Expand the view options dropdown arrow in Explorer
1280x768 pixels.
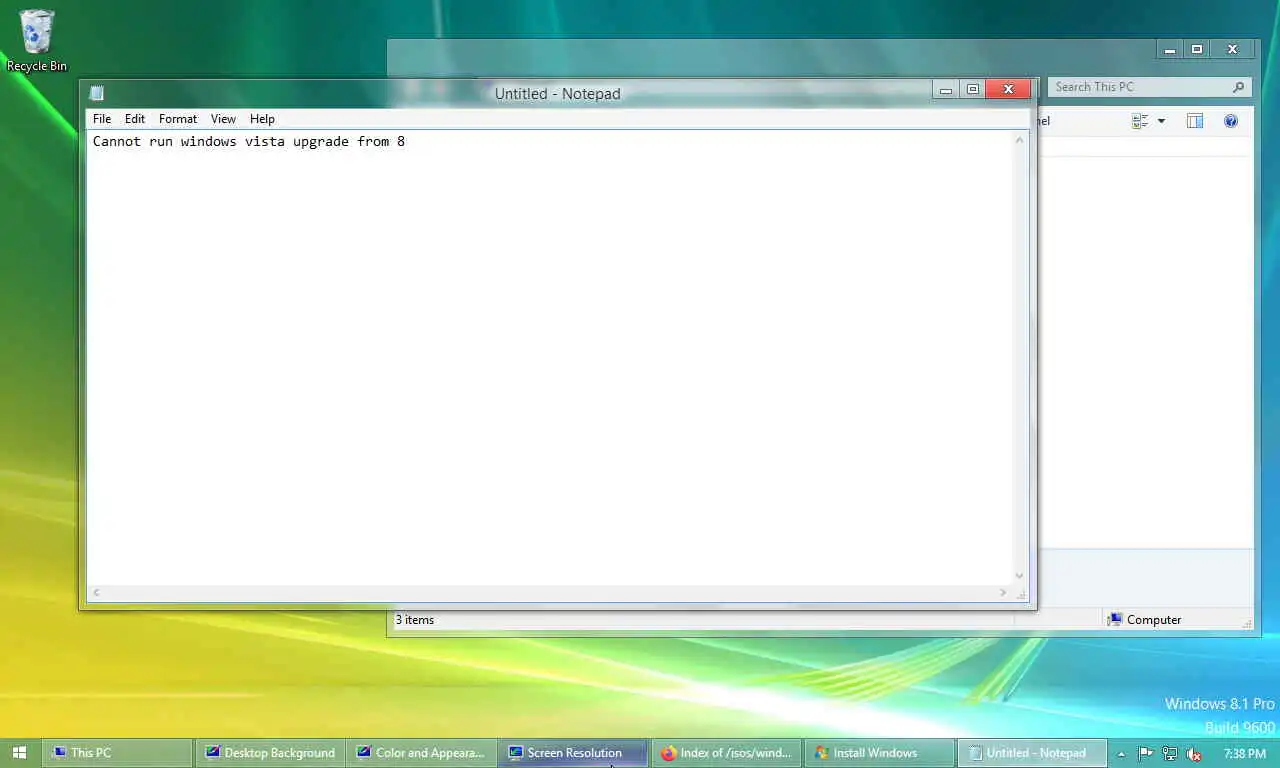(1161, 121)
